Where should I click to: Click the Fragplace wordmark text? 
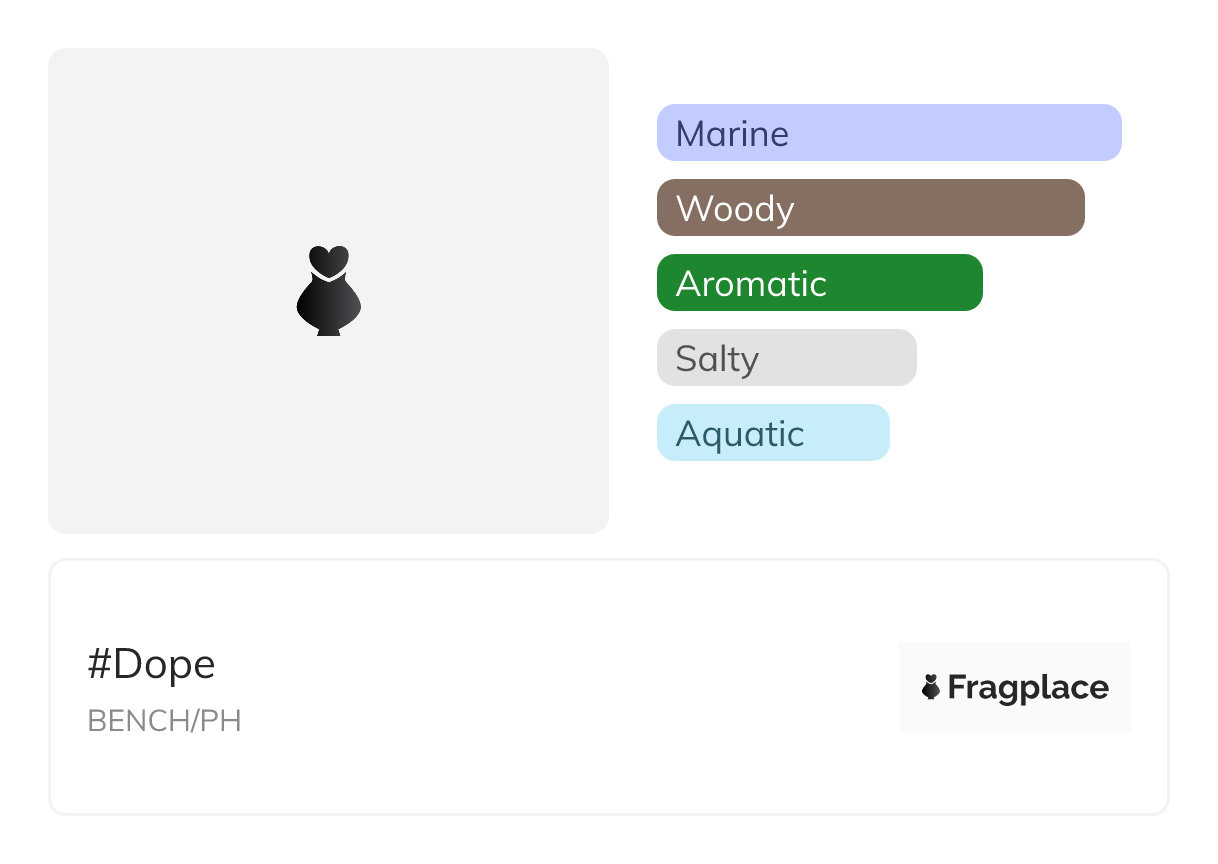click(1028, 688)
